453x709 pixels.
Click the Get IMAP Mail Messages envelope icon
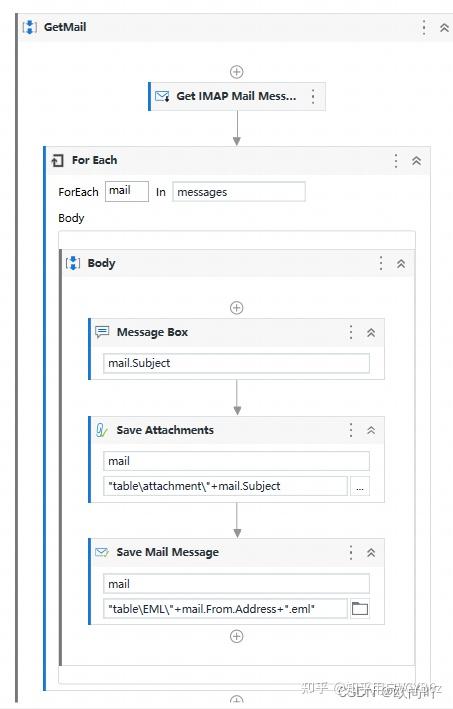162,96
